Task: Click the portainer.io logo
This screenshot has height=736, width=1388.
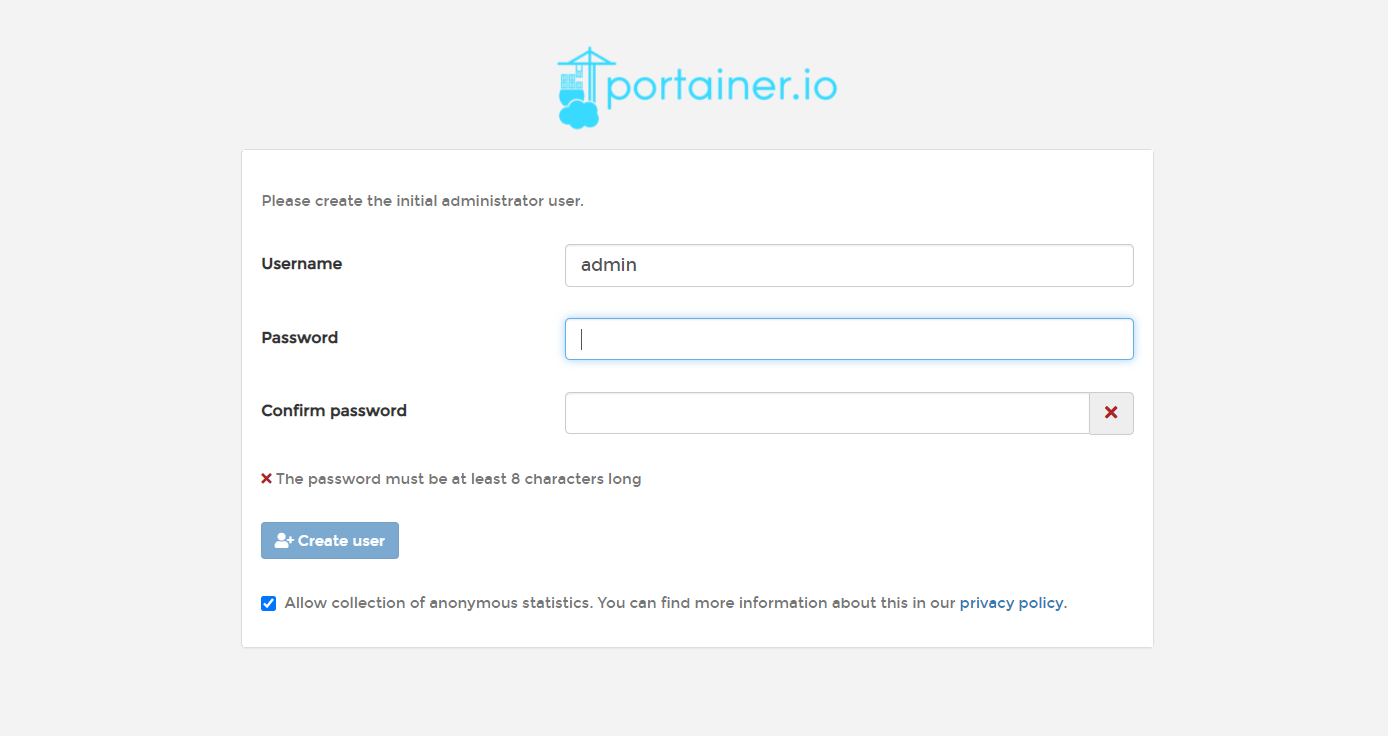Action: (697, 88)
